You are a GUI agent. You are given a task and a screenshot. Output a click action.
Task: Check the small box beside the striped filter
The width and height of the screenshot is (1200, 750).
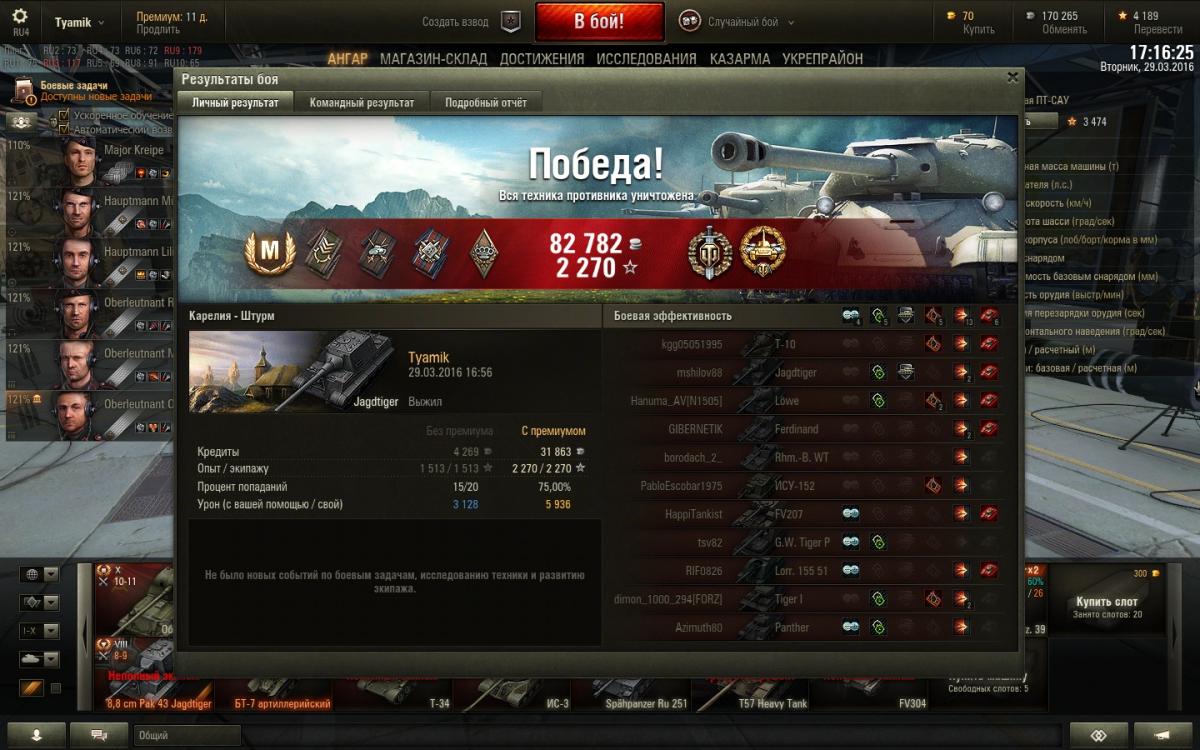pos(56,688)
